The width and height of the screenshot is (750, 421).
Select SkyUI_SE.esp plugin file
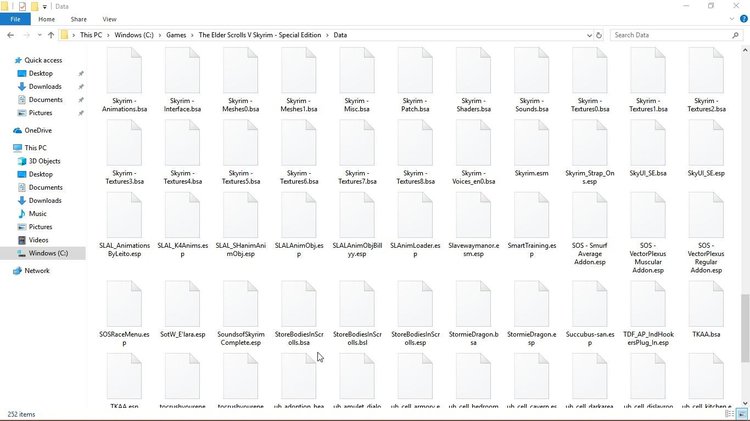point(706,149)
